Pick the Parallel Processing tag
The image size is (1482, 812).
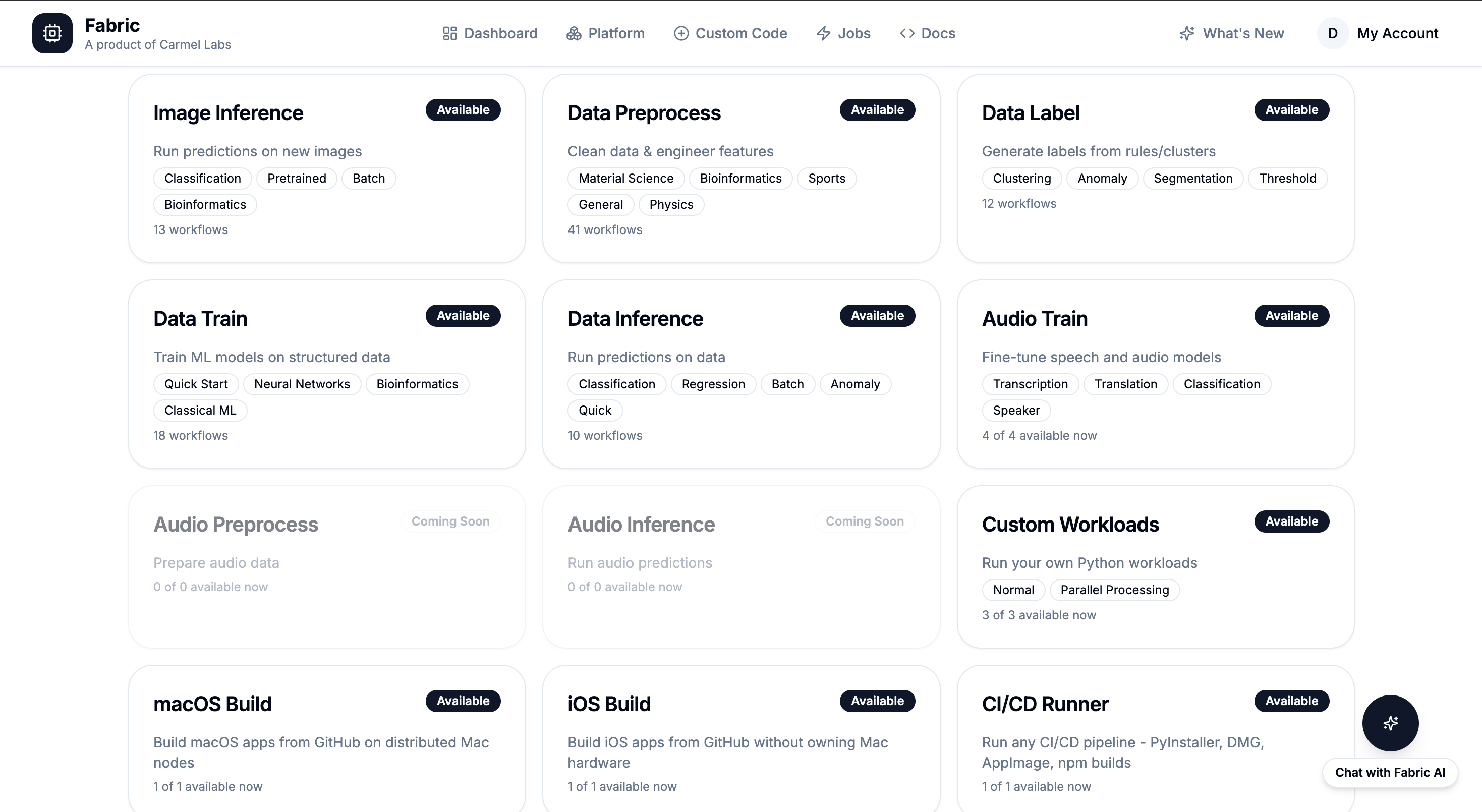(1114, 590)
